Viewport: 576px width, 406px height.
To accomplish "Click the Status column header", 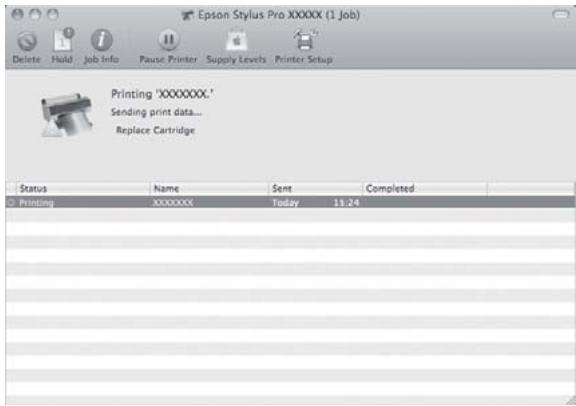I will [x=83, y=188].
